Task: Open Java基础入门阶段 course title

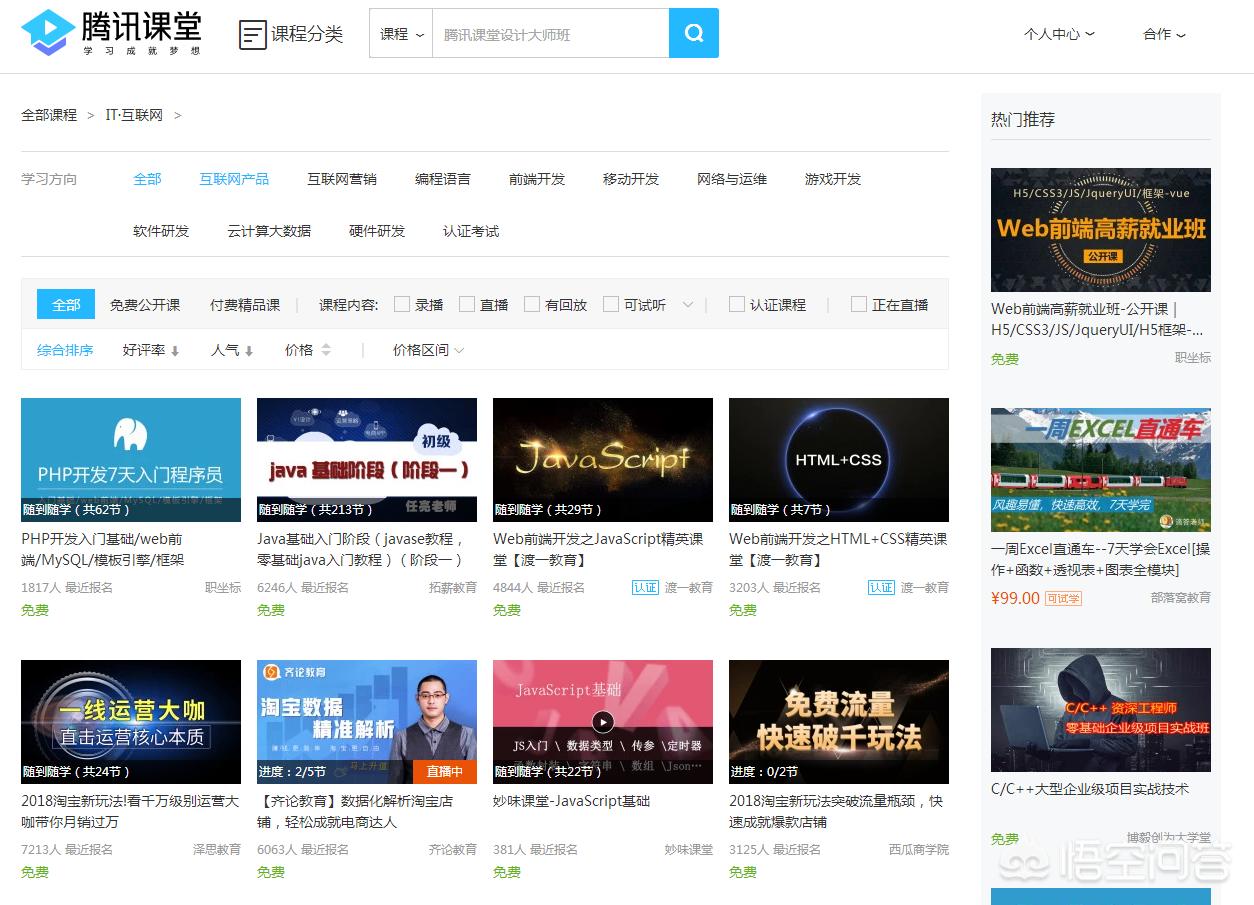Action: click(x=361, y=549)
